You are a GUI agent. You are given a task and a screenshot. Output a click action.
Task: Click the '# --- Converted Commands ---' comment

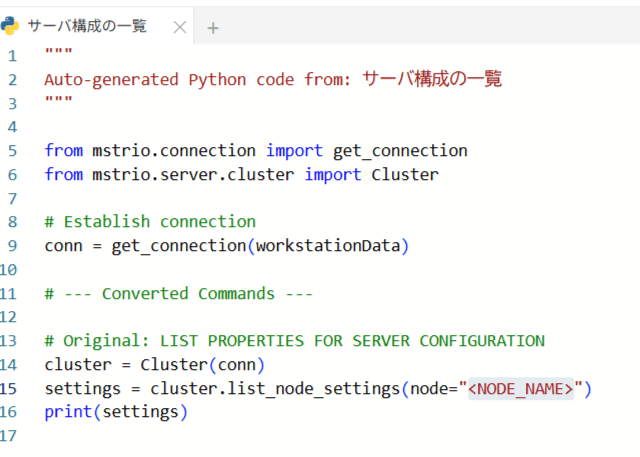pyautogui.click(x=179, y=293)
